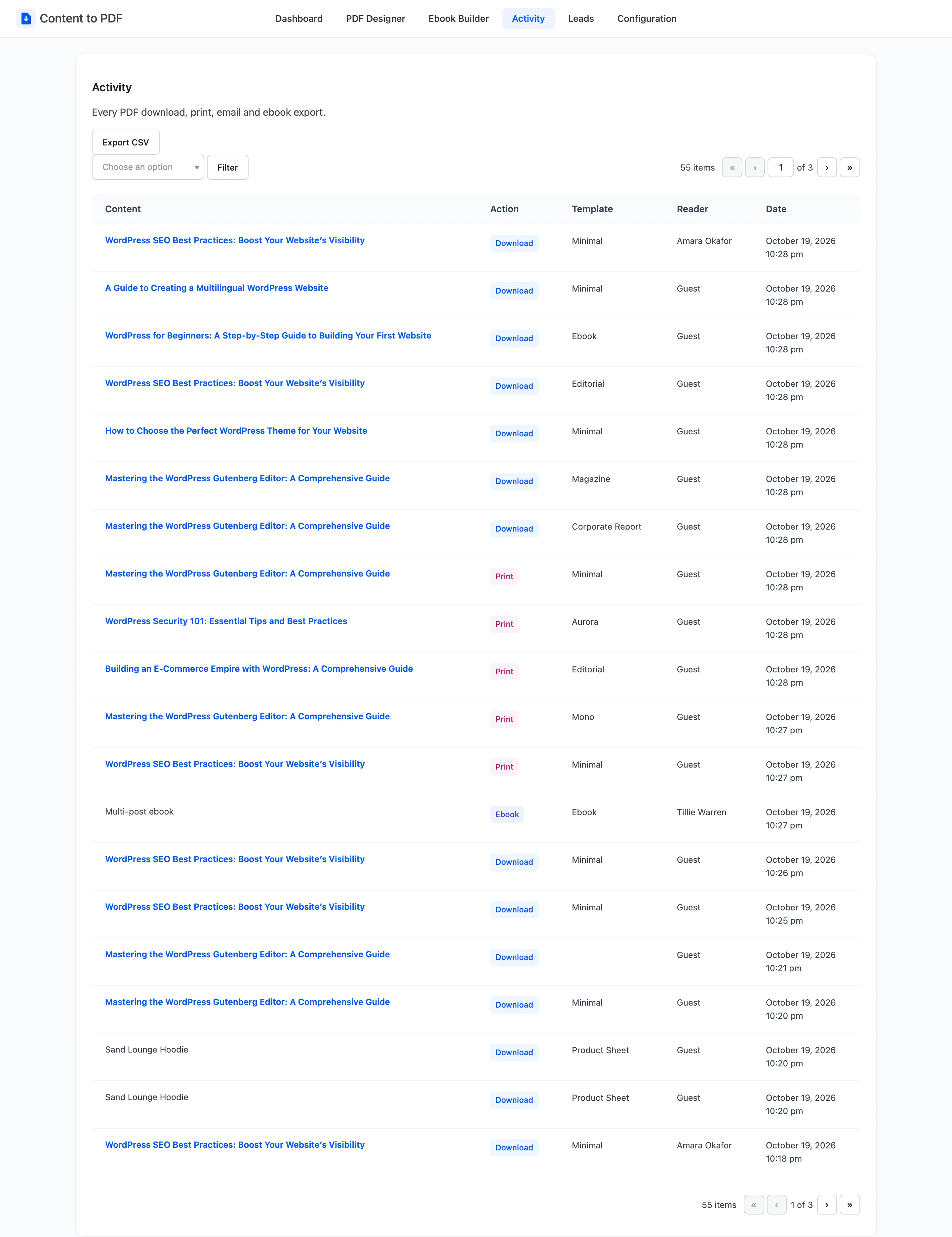Click the Multi-post ebook content cell
The image size is (952, 1237).
pos(139,811)
